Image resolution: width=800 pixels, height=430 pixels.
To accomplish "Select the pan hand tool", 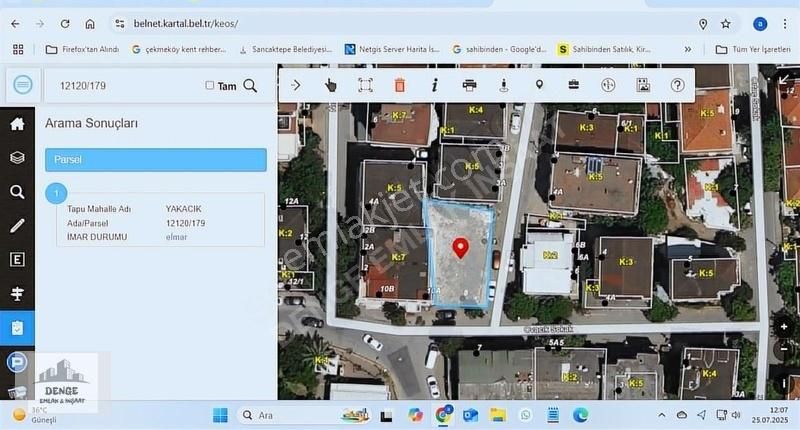I will coord(331,85).
